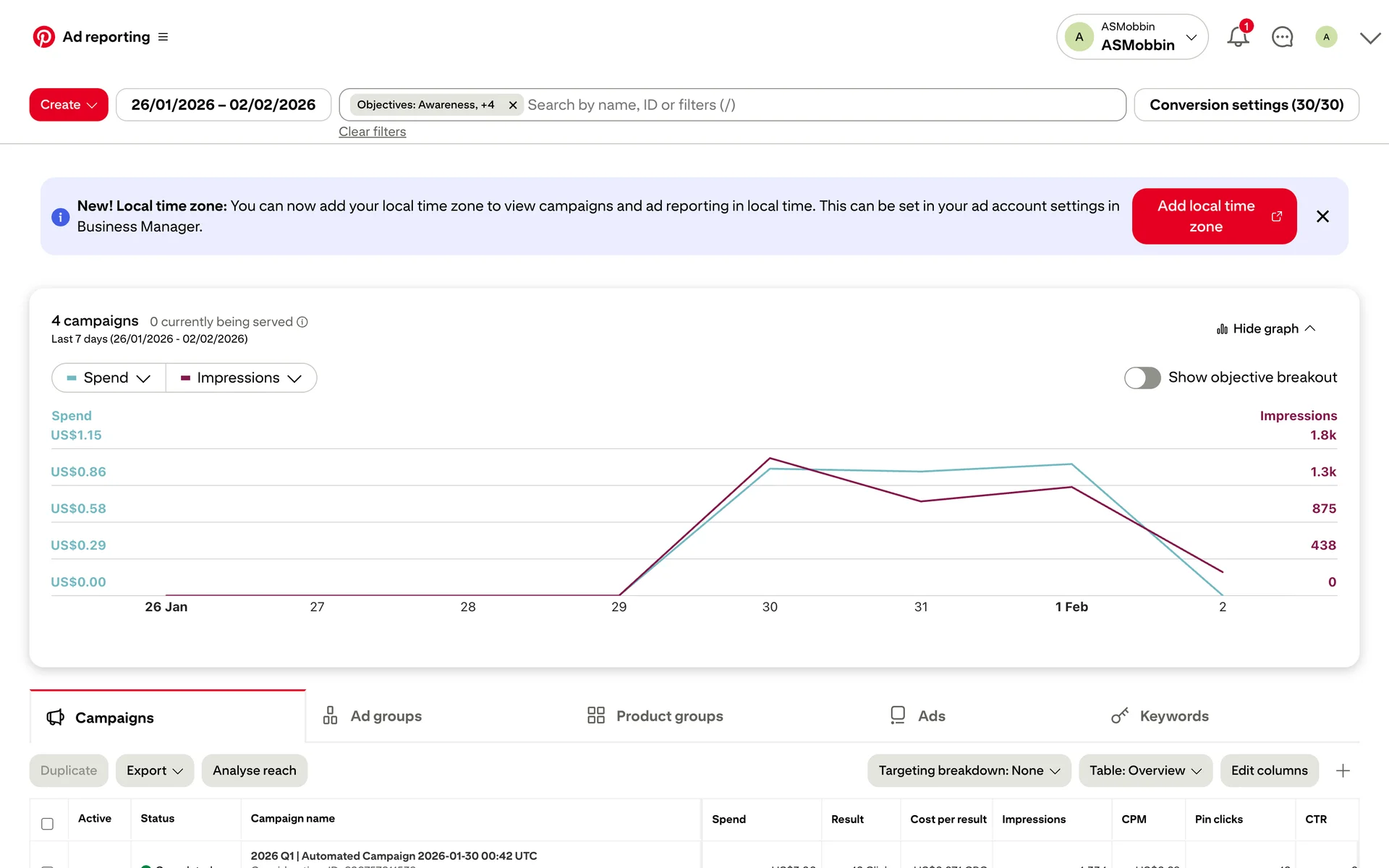The height and width of the screenshot is (868, 1389).
Task: Click the blue info icon in the banner
Action: tap(61, 216)
